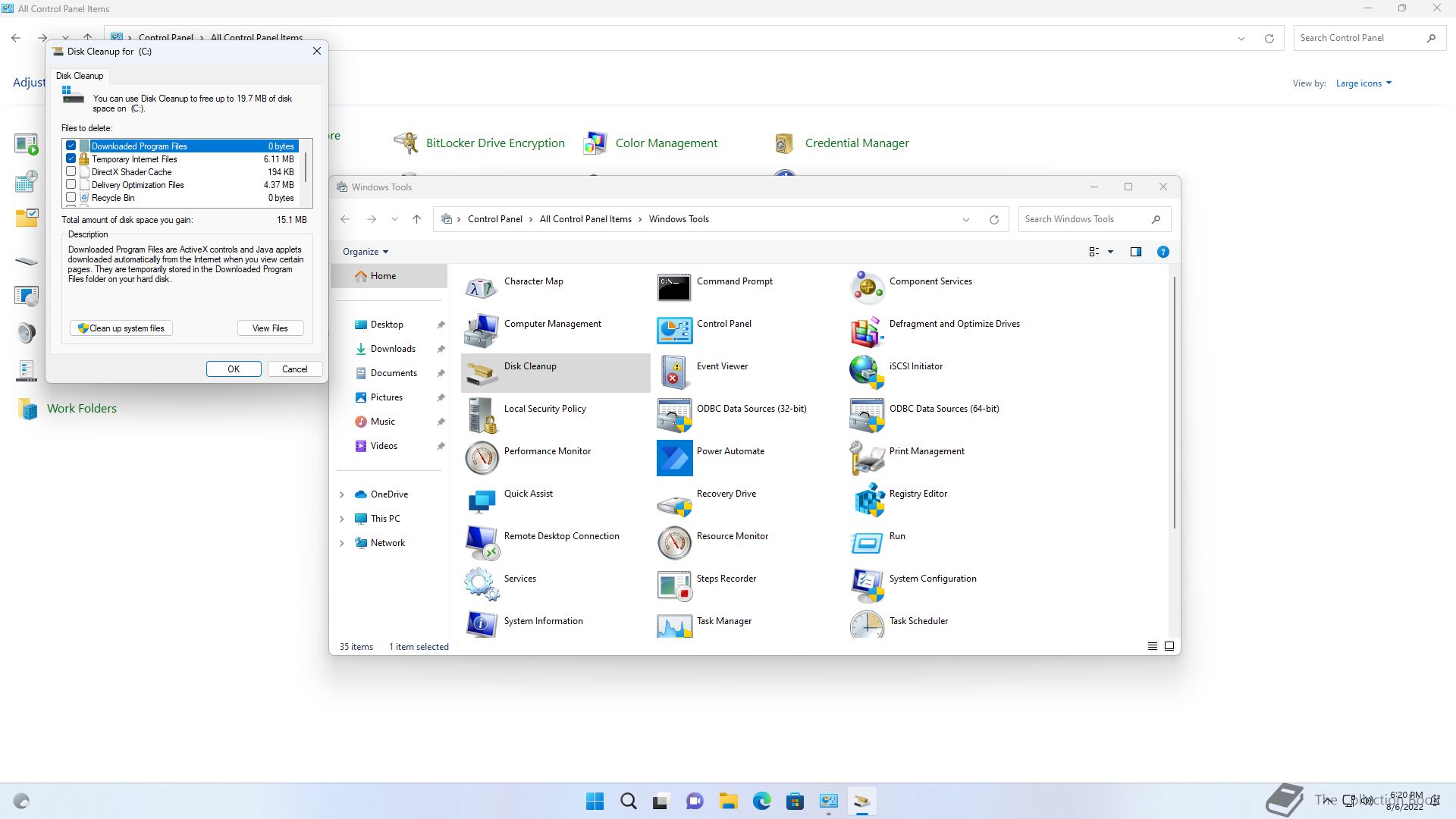
Task: Open recent locations dropdown in Windows Tools
Action: [394, 219]
